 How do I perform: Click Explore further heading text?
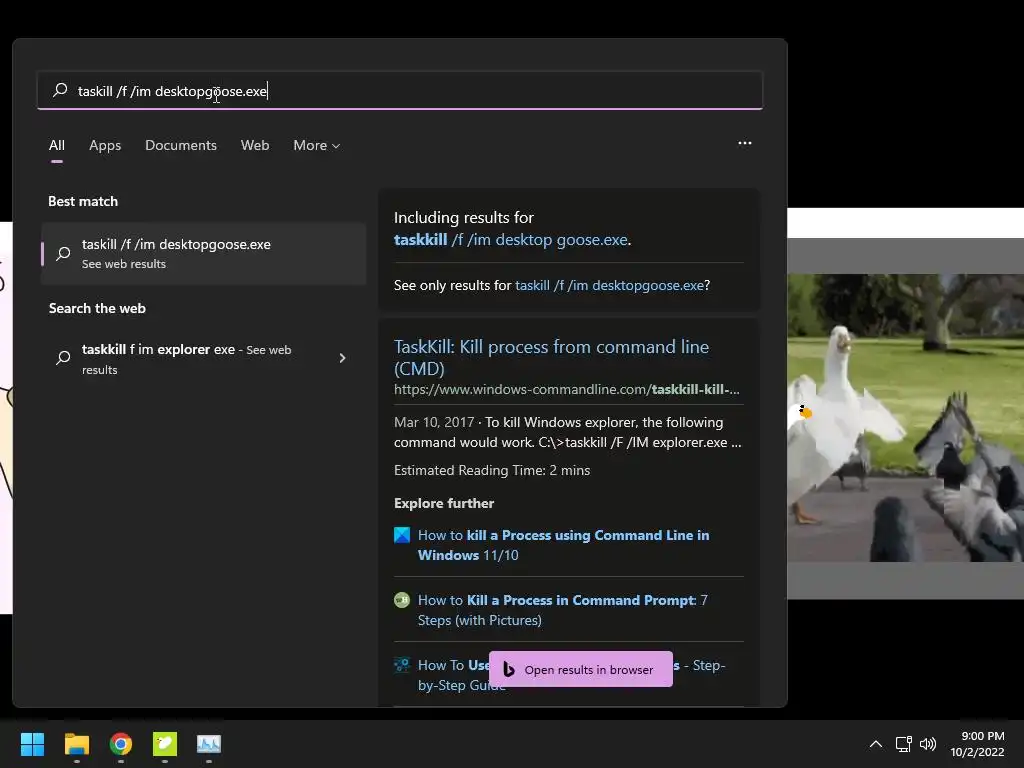coord(444,504)
